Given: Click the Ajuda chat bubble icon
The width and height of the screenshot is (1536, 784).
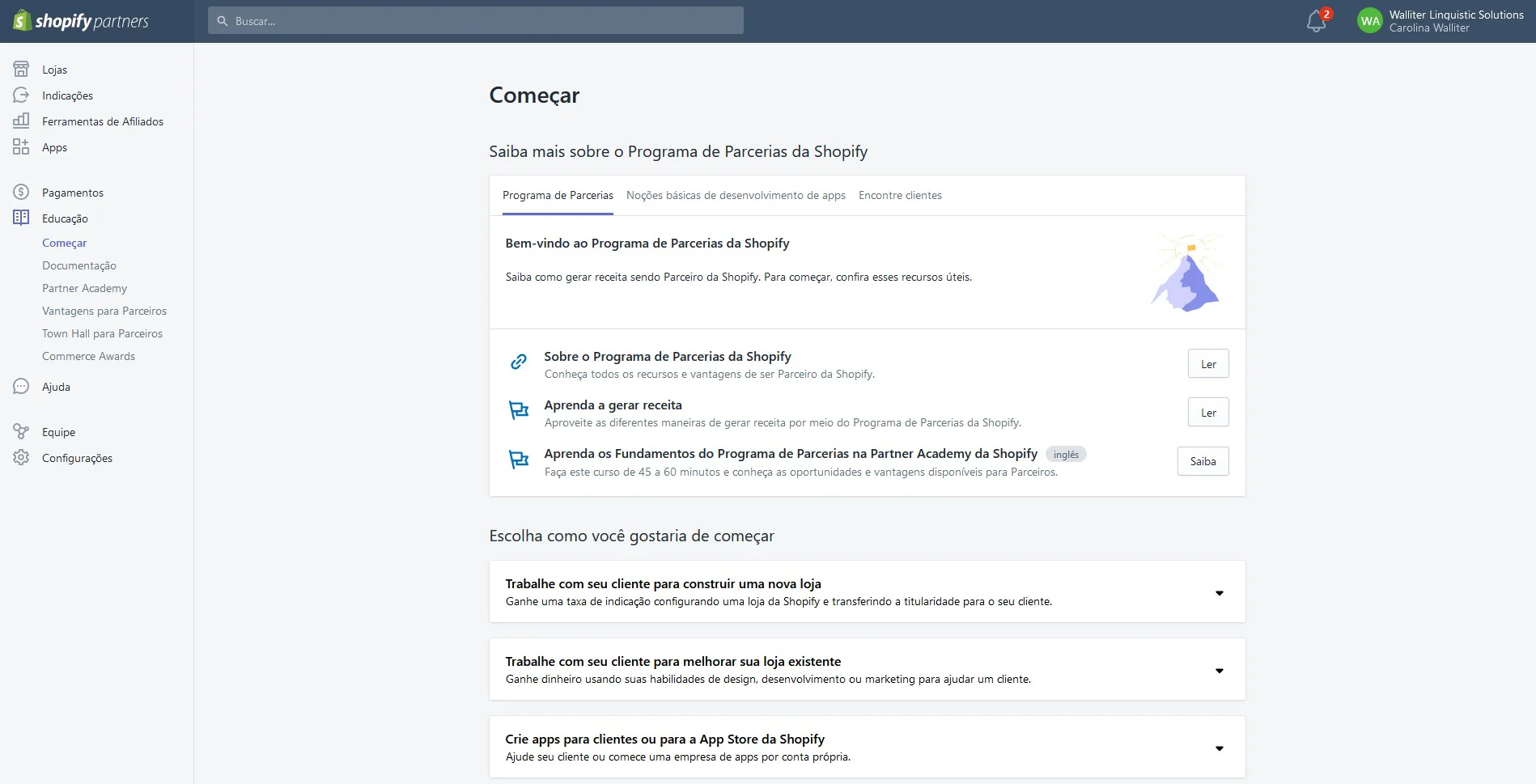Looking at the screenshot, I should (21, 386).
